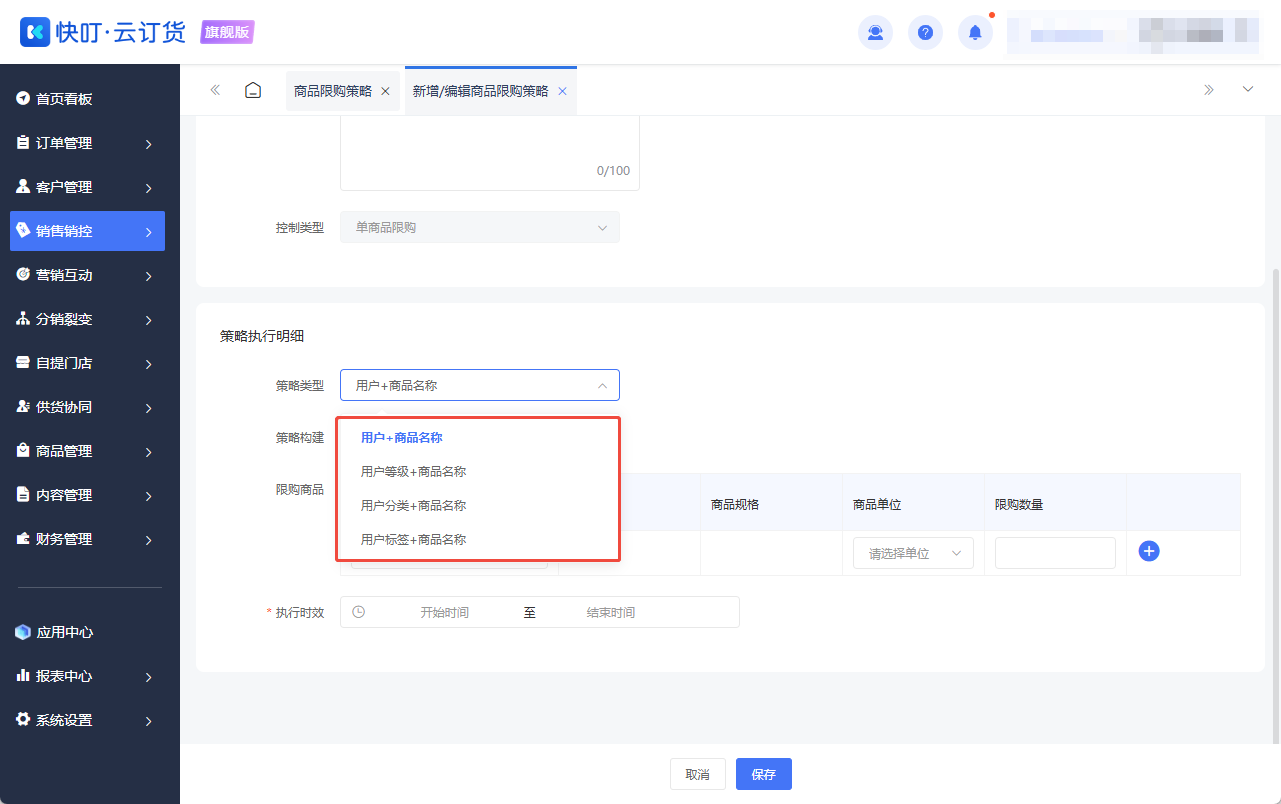Screen dimensions: 1281x804
Task: Expand the 自提门店 chevron
Action: click(x=148, y=364)
